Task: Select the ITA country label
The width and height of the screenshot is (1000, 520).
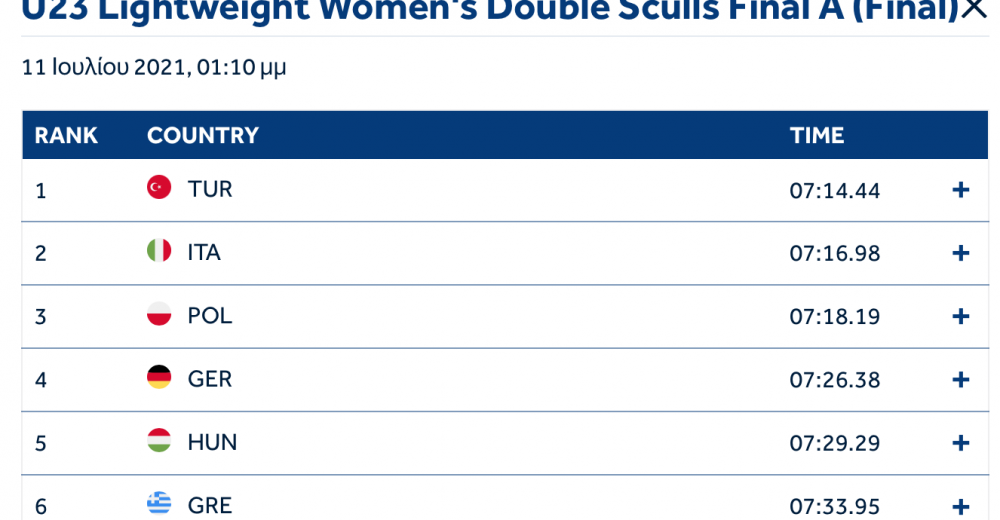Action: point(204,252)
